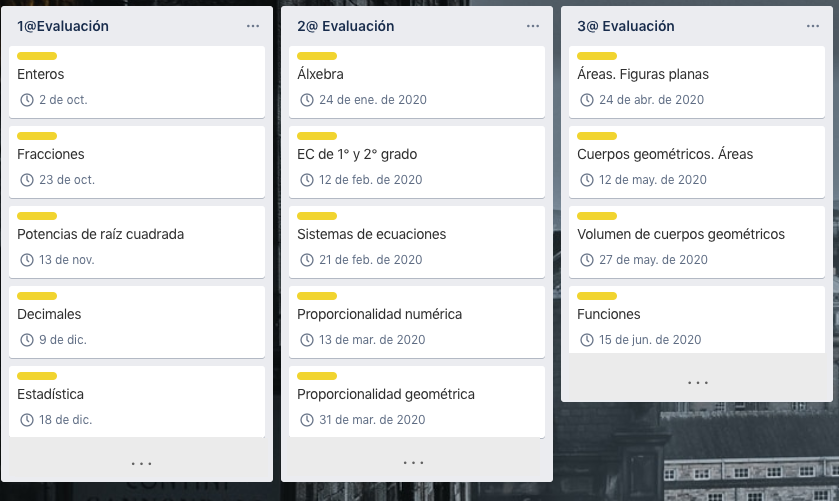Click the clock icon on Enteros card
The height and width of the screenshot is (501, 839).
point(27,100)
